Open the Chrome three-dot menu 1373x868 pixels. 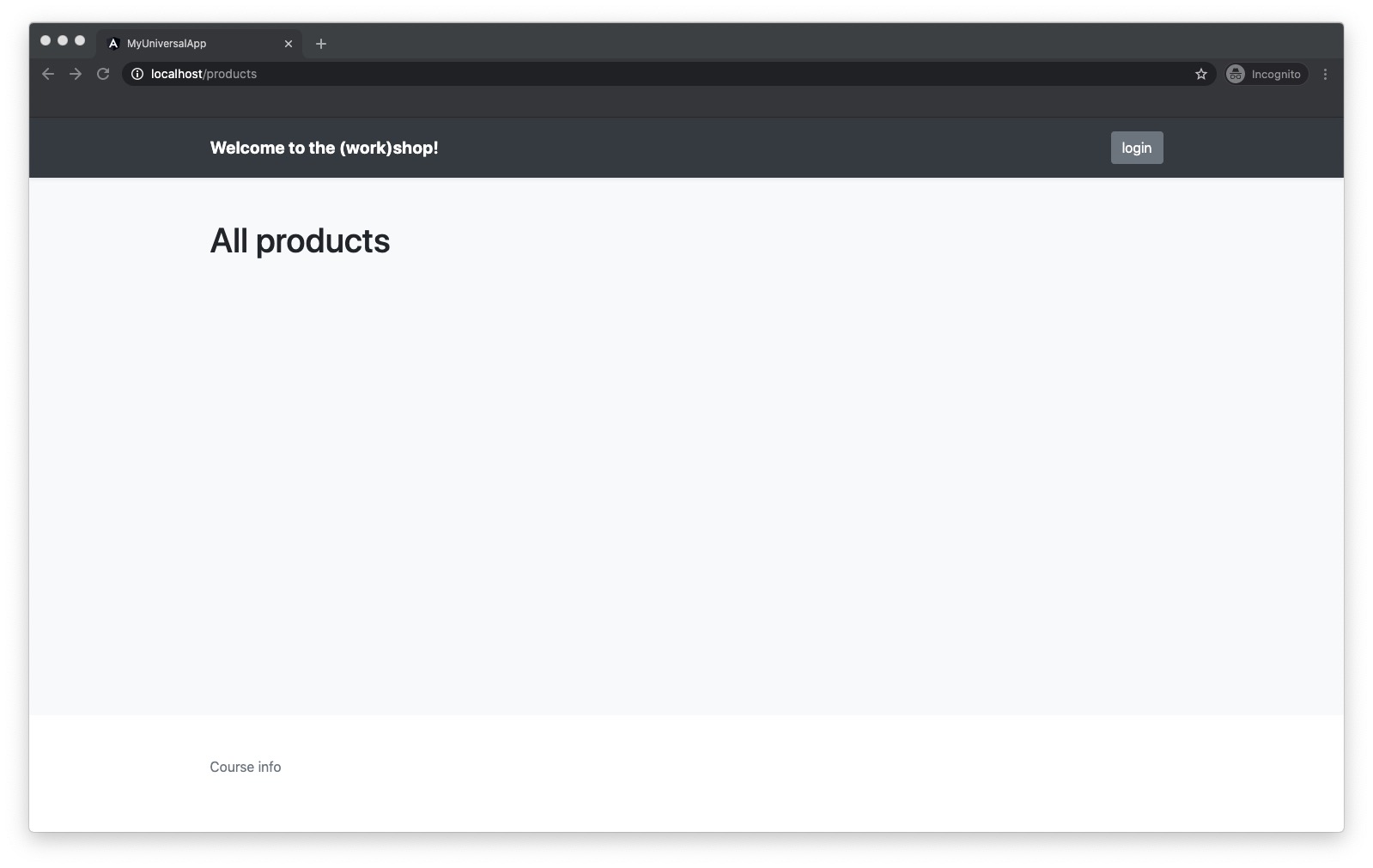tap(1325, 74)
